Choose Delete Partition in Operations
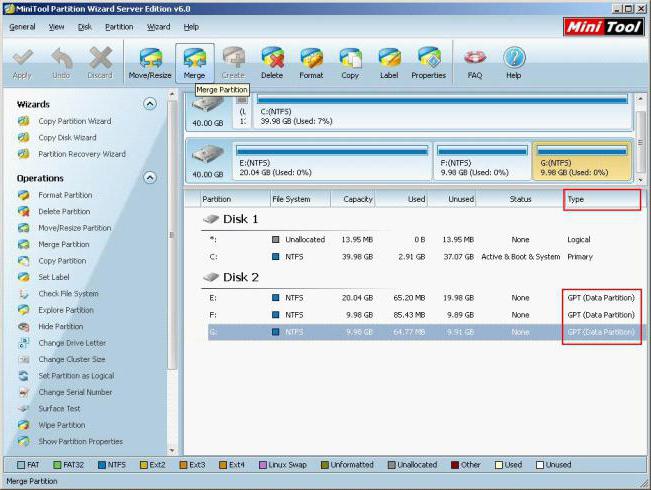 tap(64, 211)
